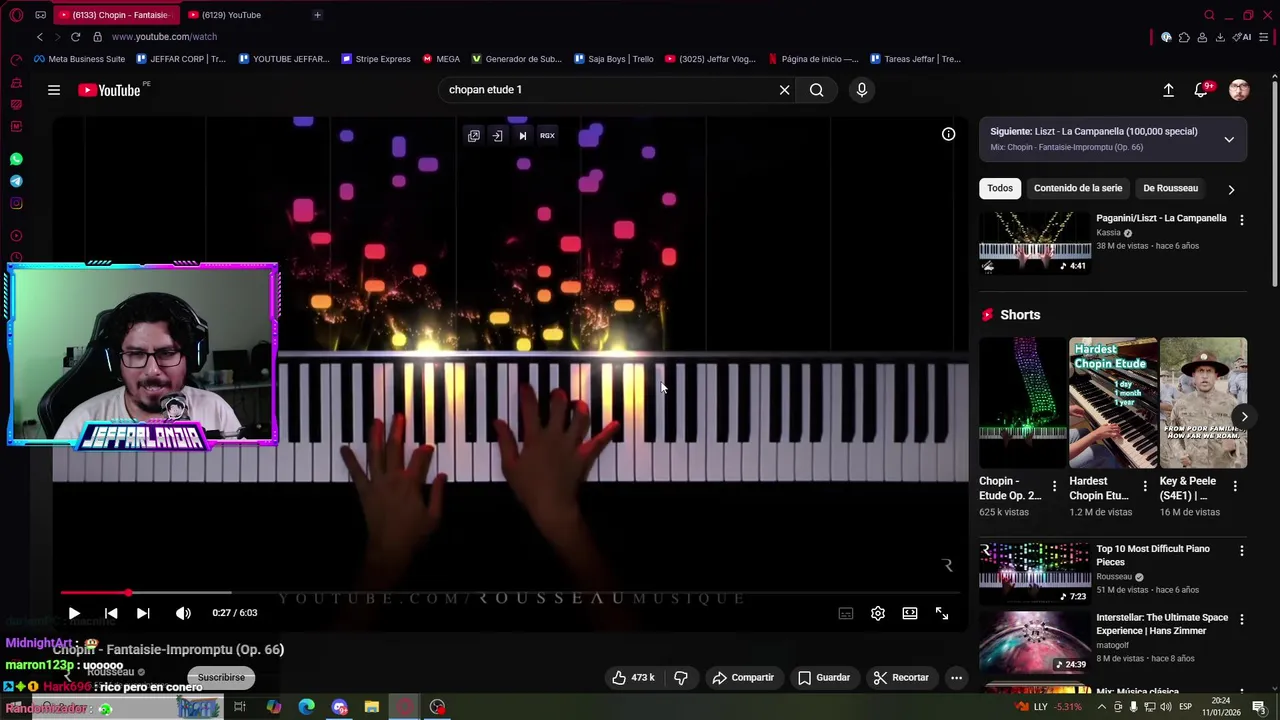Open options for Hardest Chopin Etude short
1280x720 pixels.
coord(1145,486)
